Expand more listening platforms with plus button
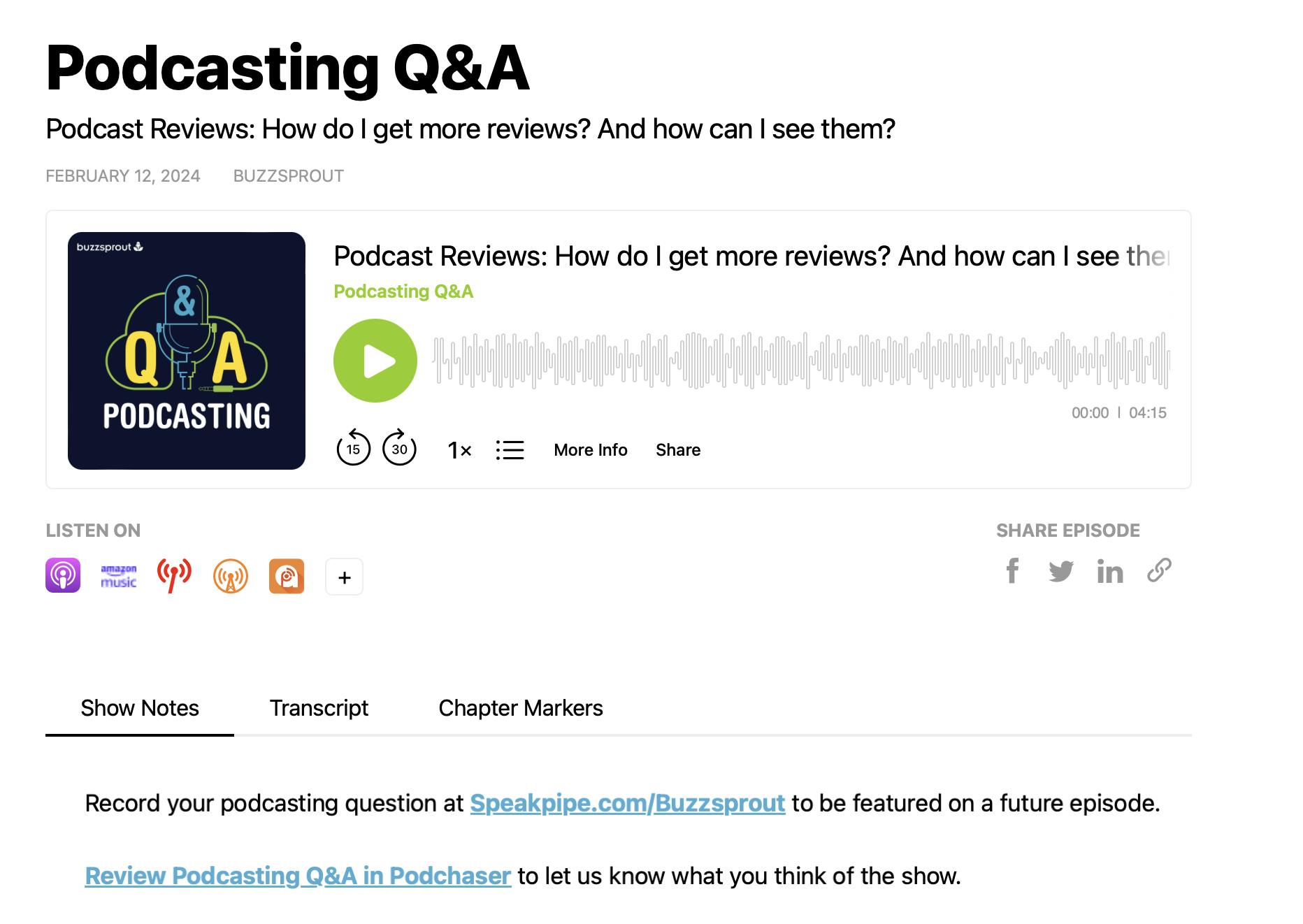This screenshot has height=924, width=1303. (344, 576)
